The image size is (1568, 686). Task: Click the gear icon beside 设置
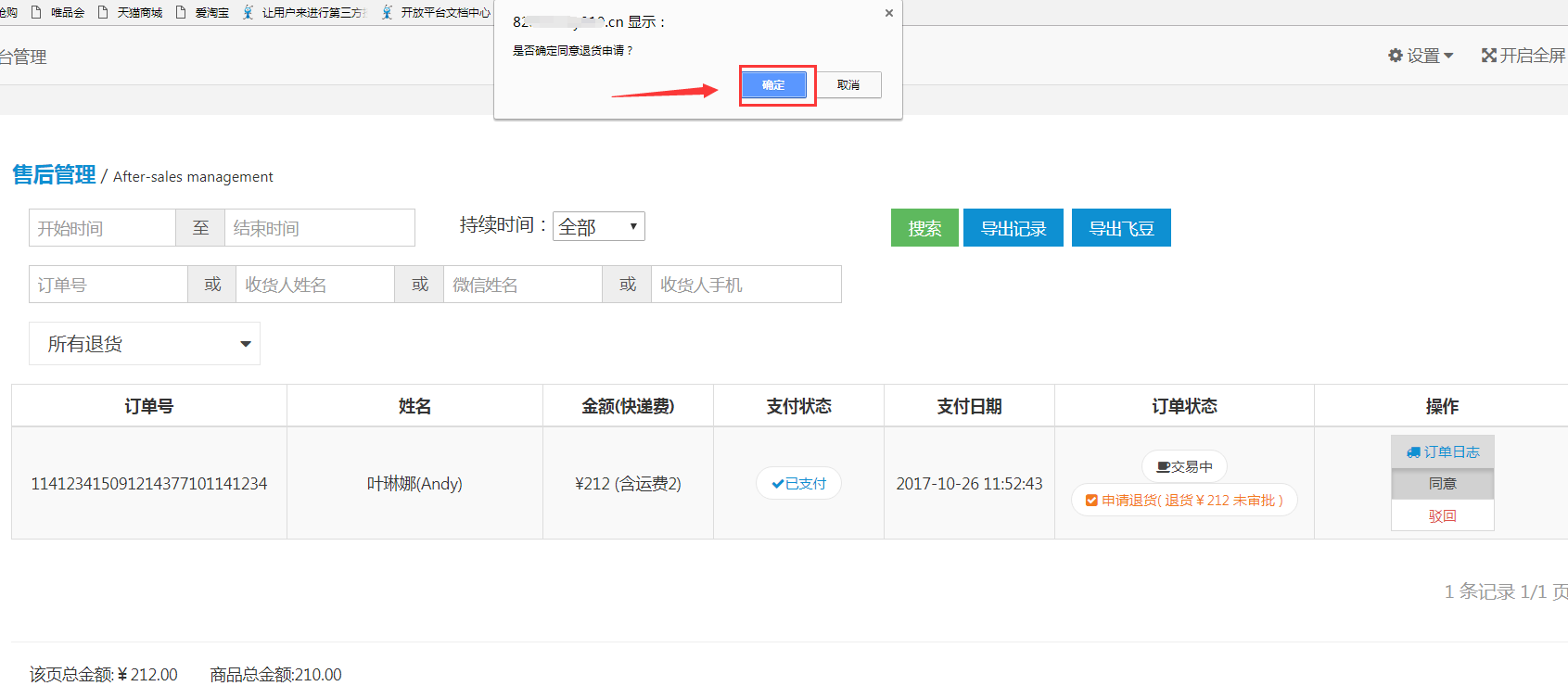point(1396,56)
